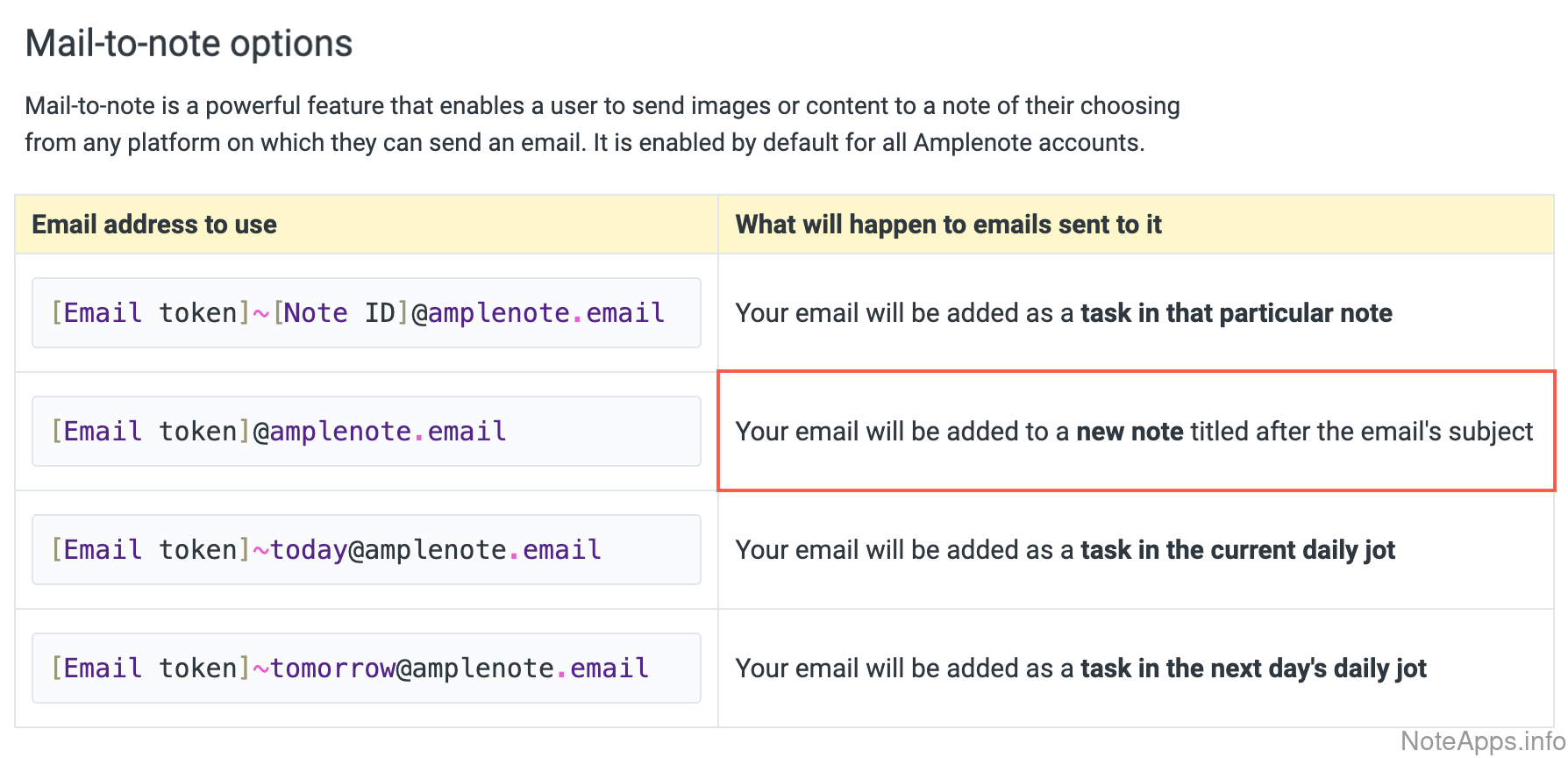Screen dimensions: 1568x758
Task: Select the "What will happen to emails" column header
Action: click(x=948, y=225)
